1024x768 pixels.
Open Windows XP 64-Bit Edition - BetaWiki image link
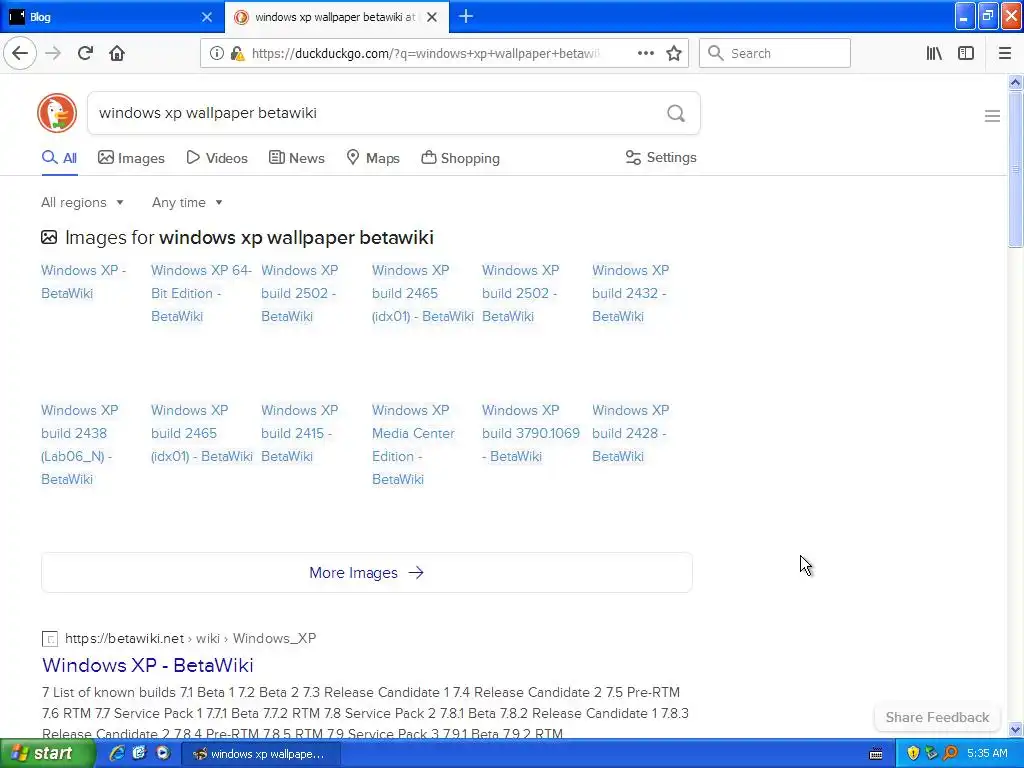pos(201,293)
